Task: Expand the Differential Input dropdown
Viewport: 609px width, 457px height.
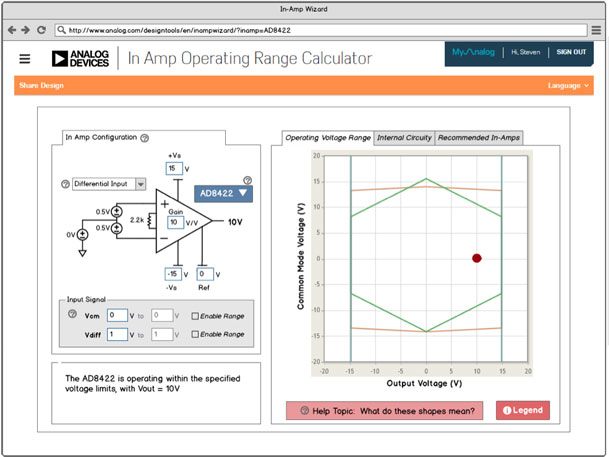Action: tap(139, 184)
